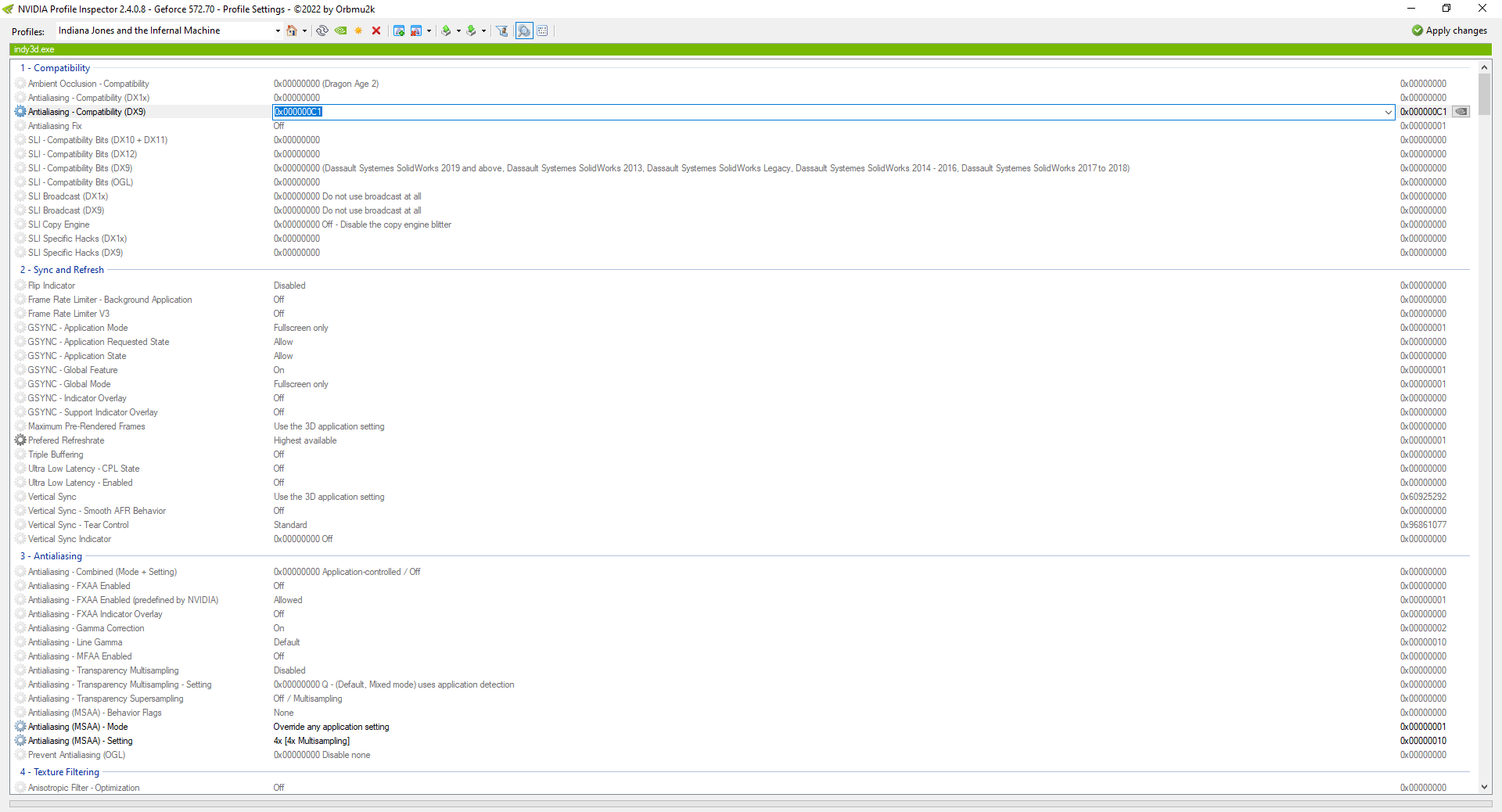Open the import profiles dropdown arrow
The height and width of the screenshot is (812, 1502).
pos(483,31)
